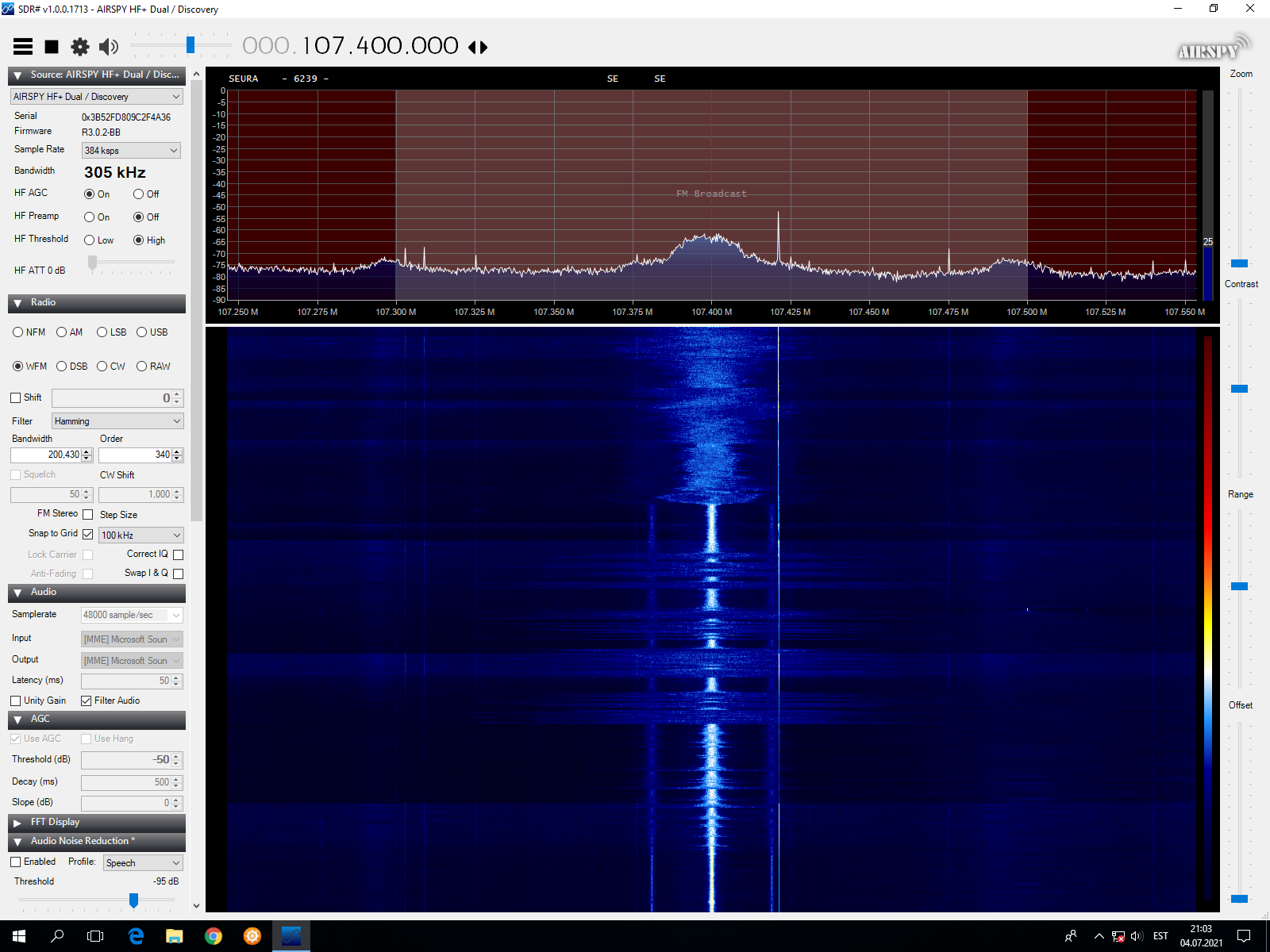
Task: Mute audio using the speaker icon
Action: point(109,47)
